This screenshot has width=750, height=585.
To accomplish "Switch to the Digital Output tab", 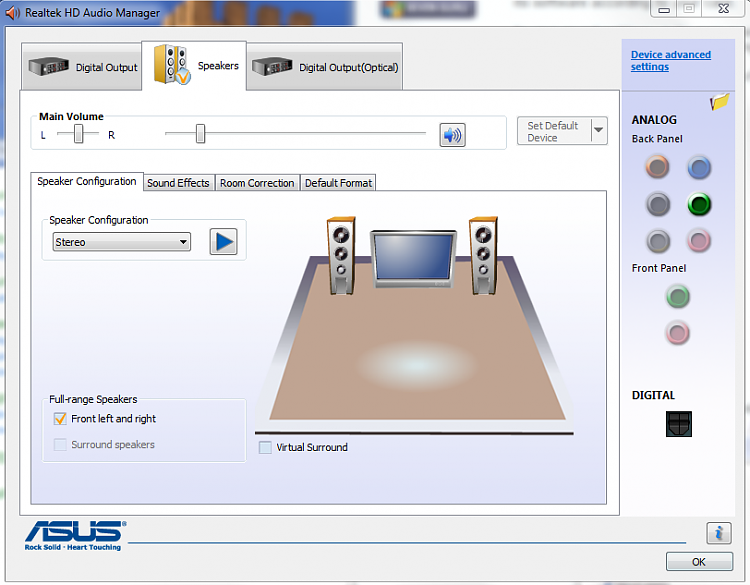I will tap(82, 67).
